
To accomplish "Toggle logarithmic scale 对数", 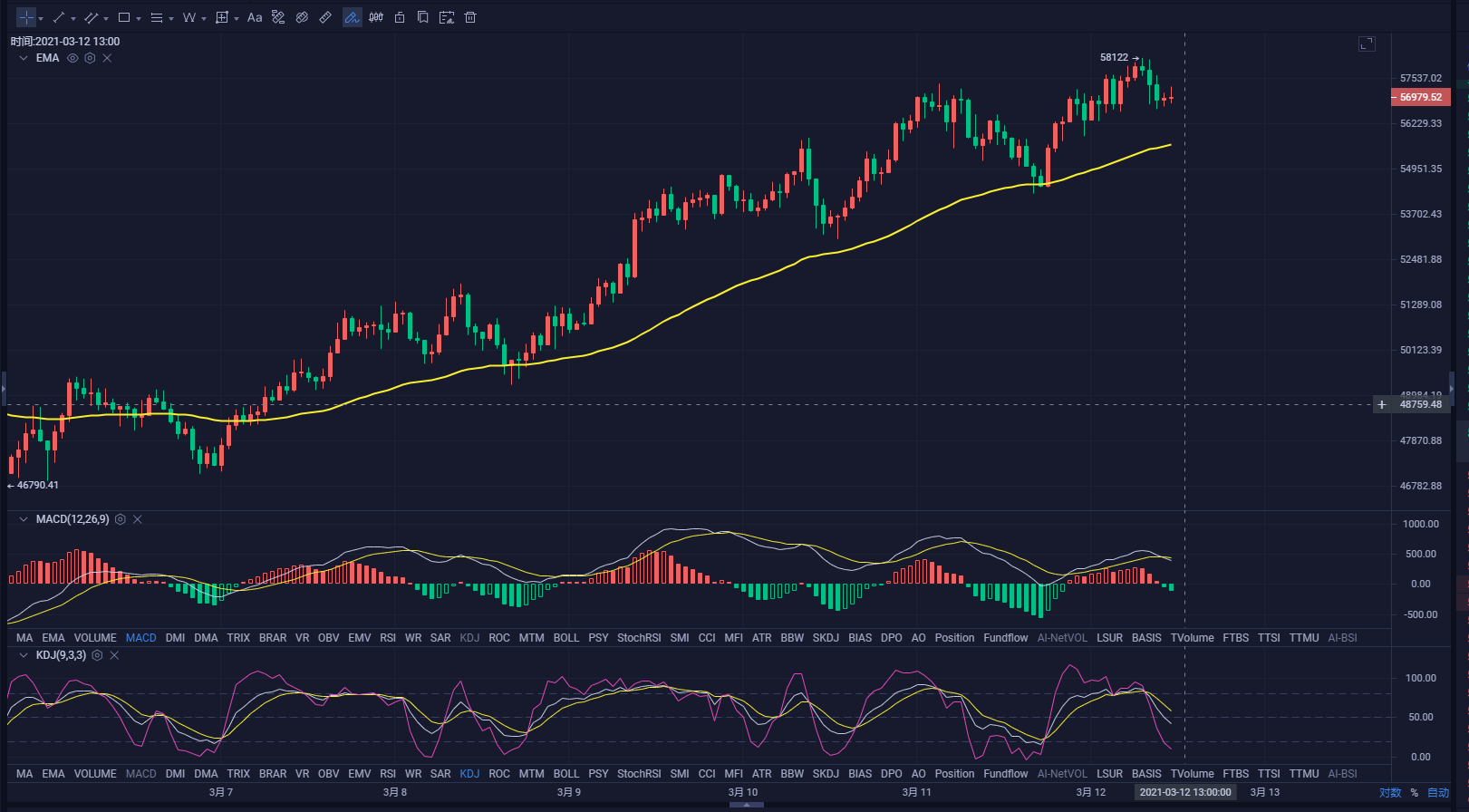I will pos(1389,793).
